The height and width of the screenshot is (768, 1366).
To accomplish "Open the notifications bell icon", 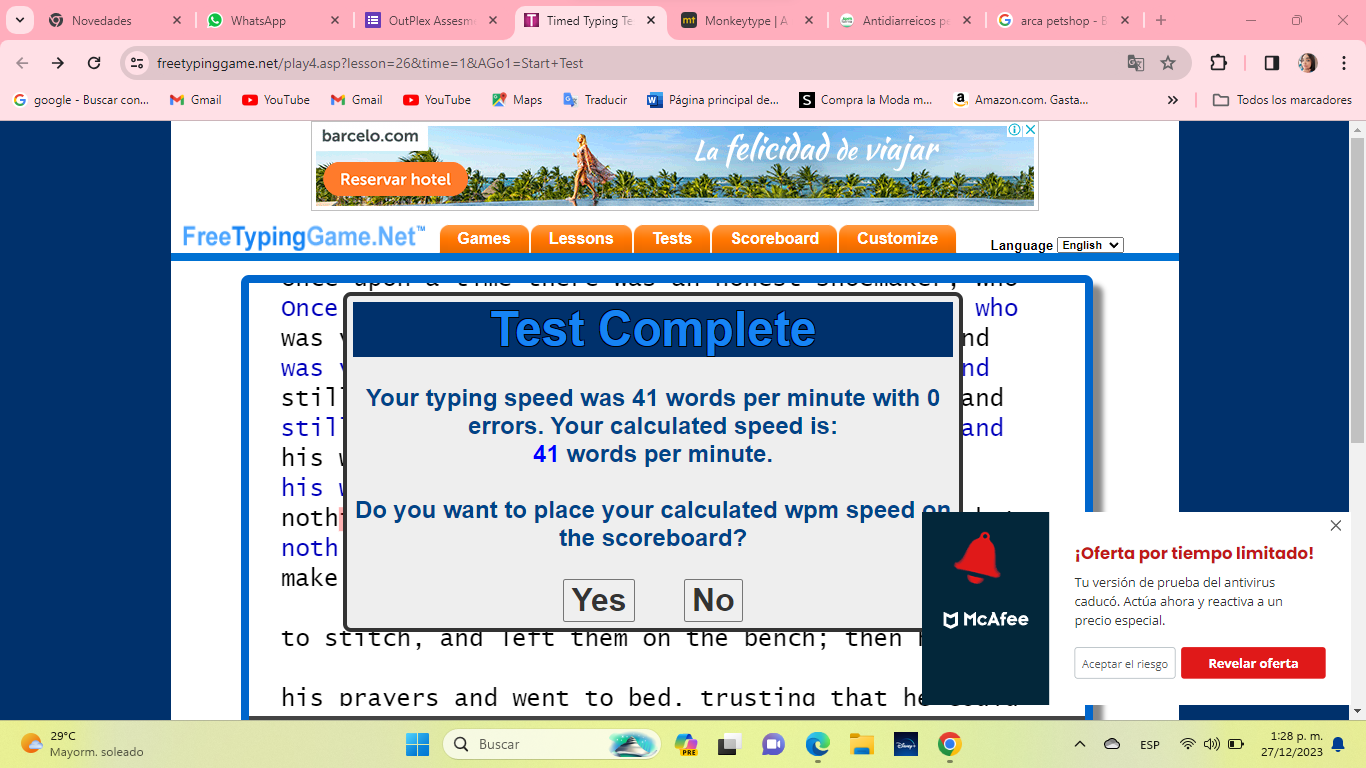I will tap(1338, 744).
